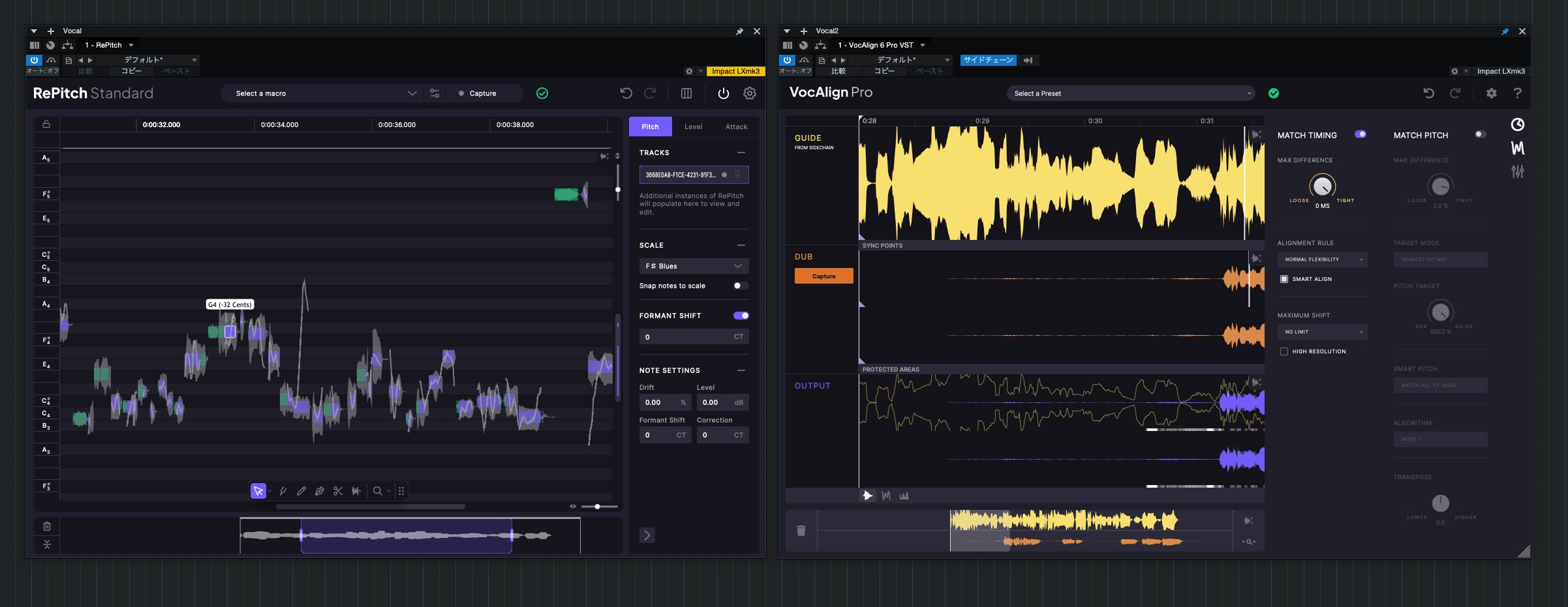
Task: Open the VocAlign mixer sliders icon
Action: [x=1517, y=171]
